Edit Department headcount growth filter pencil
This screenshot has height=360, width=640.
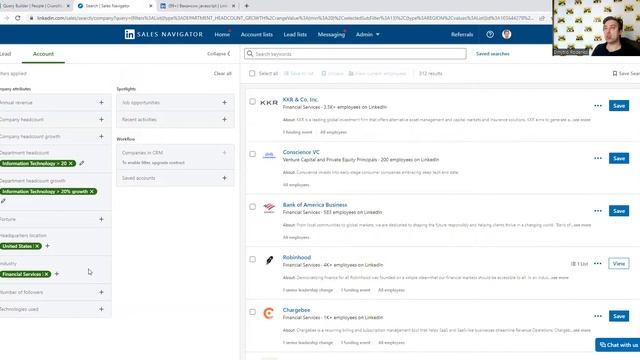coord(3,201)
